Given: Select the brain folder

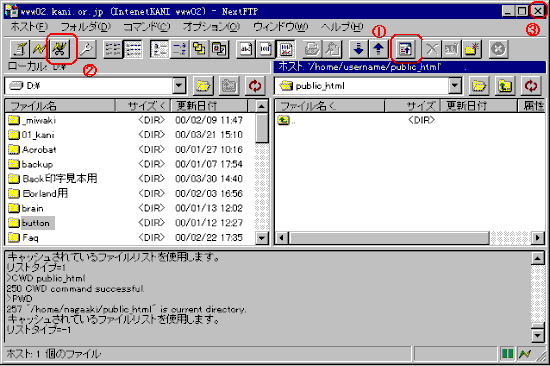Looking at the screenshot, I should (26, 208).
